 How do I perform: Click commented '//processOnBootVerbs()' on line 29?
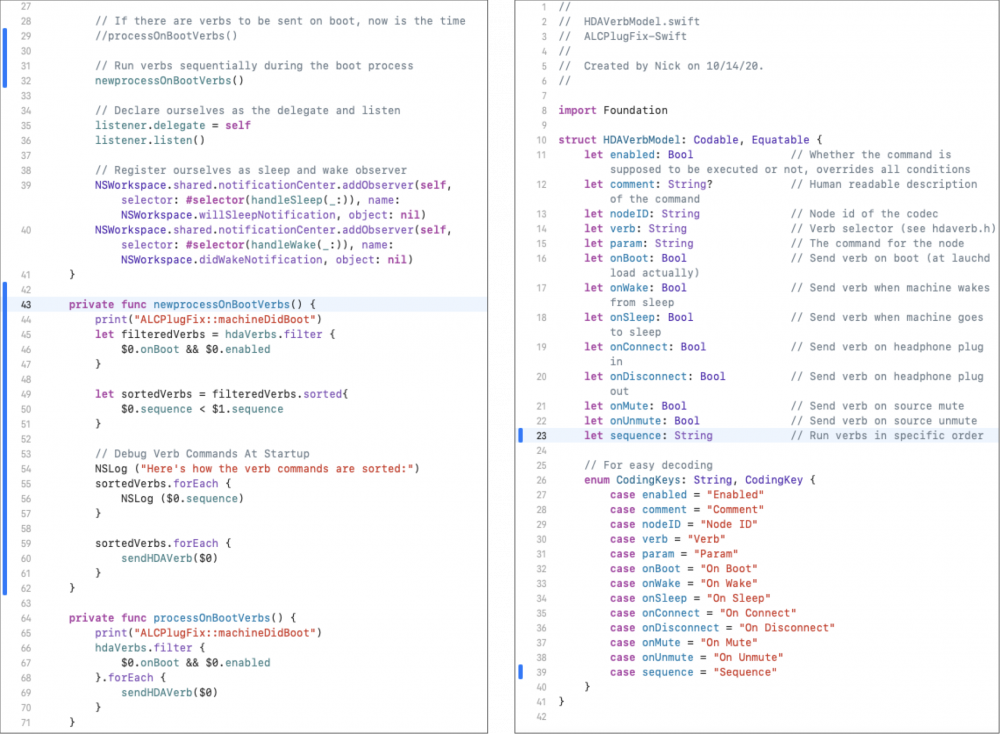[166, 36]
